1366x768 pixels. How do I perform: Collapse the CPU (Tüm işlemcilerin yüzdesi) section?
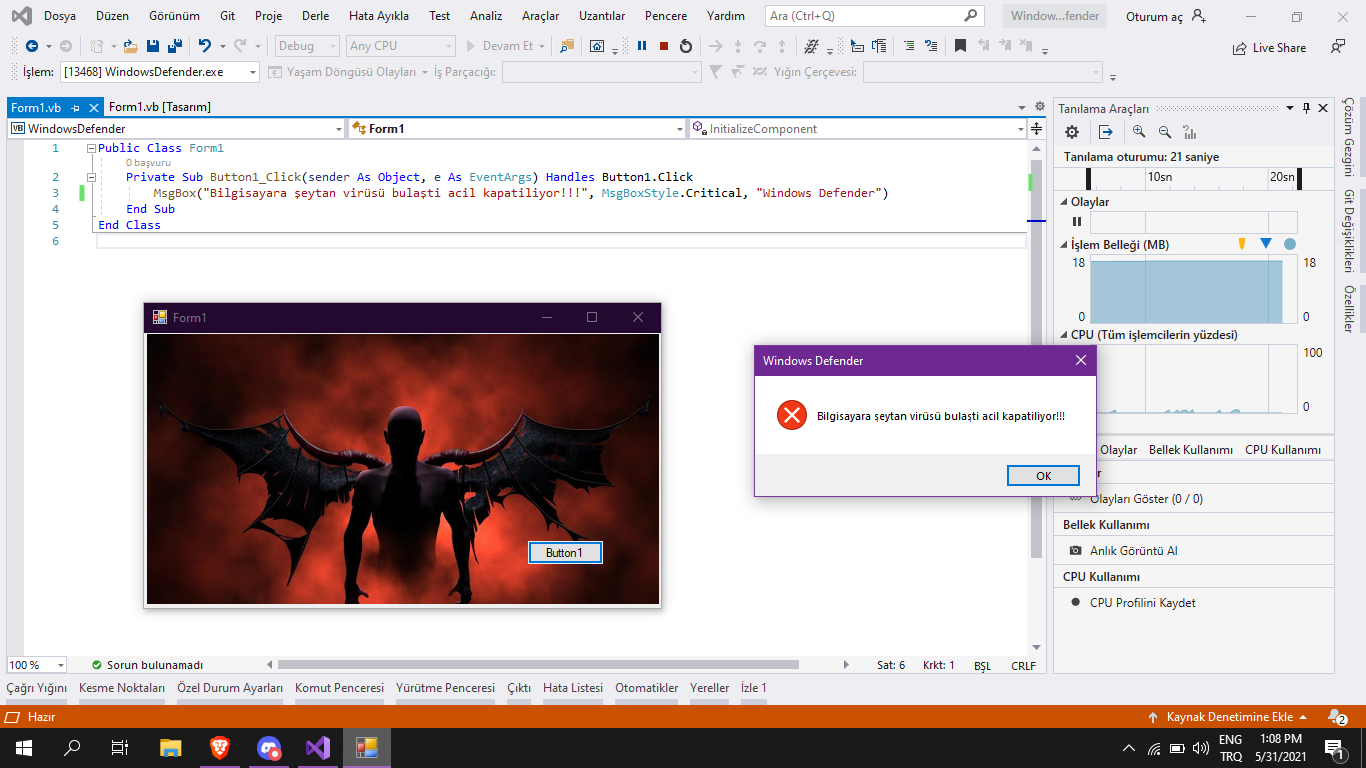coord(1064,335)
